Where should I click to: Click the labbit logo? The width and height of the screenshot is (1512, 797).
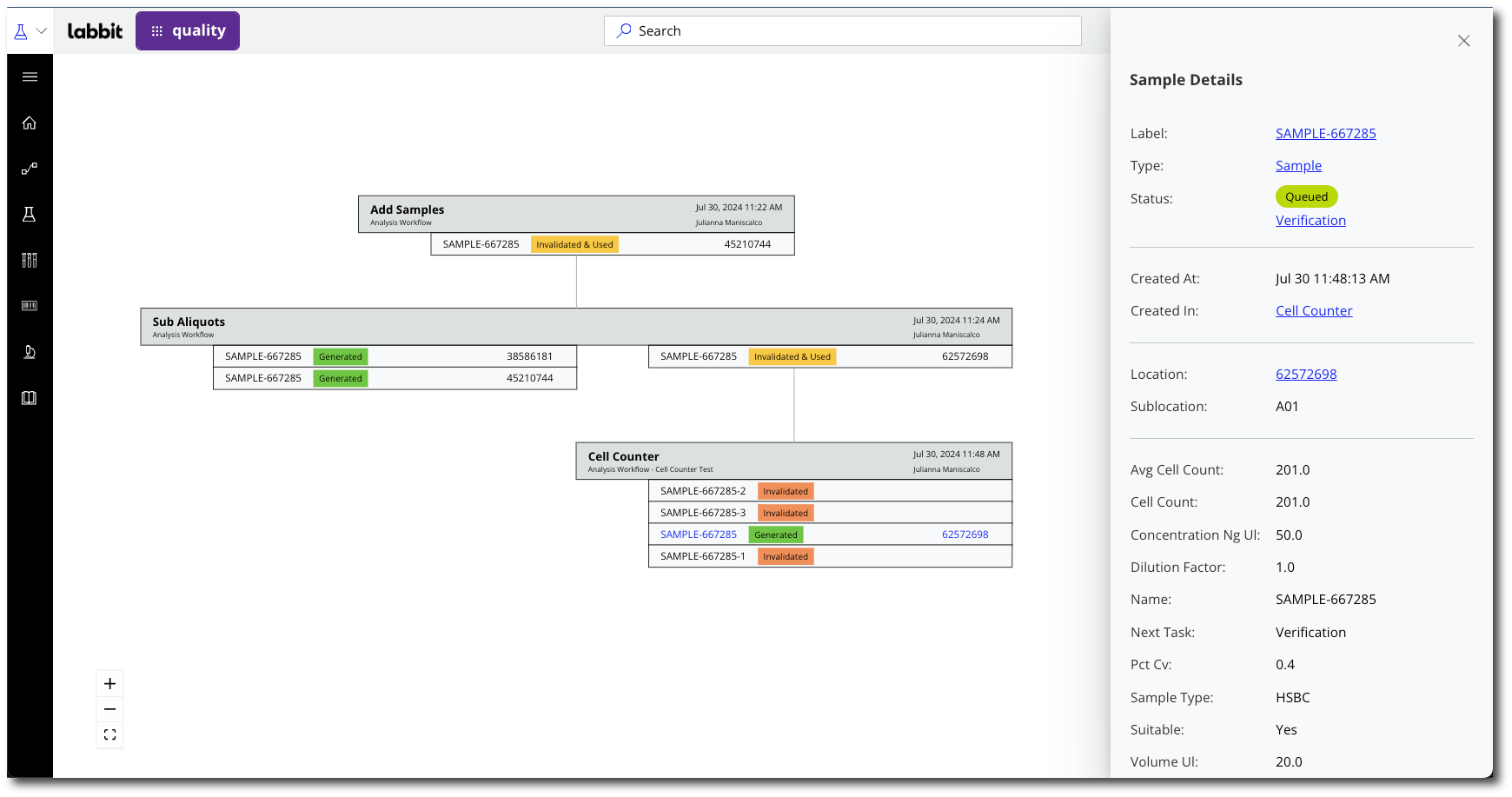(95, 31)
